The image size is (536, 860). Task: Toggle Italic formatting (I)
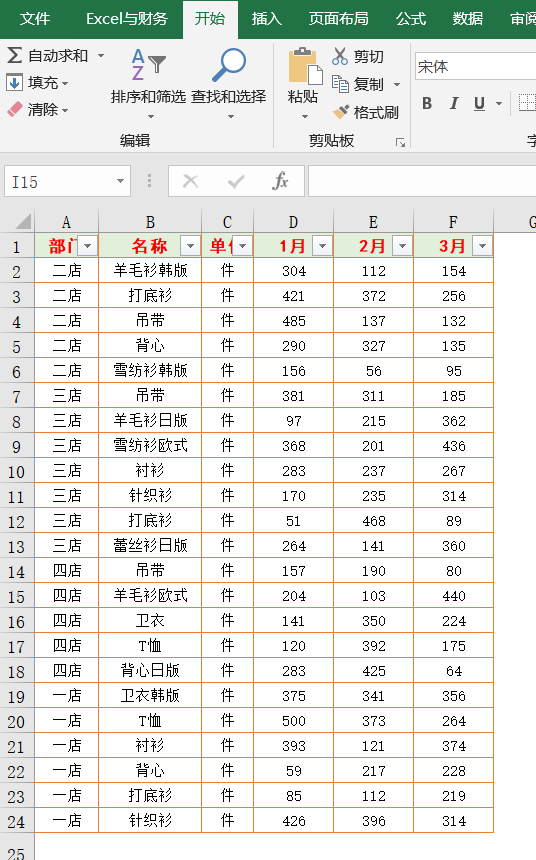[x=454, y=103]
